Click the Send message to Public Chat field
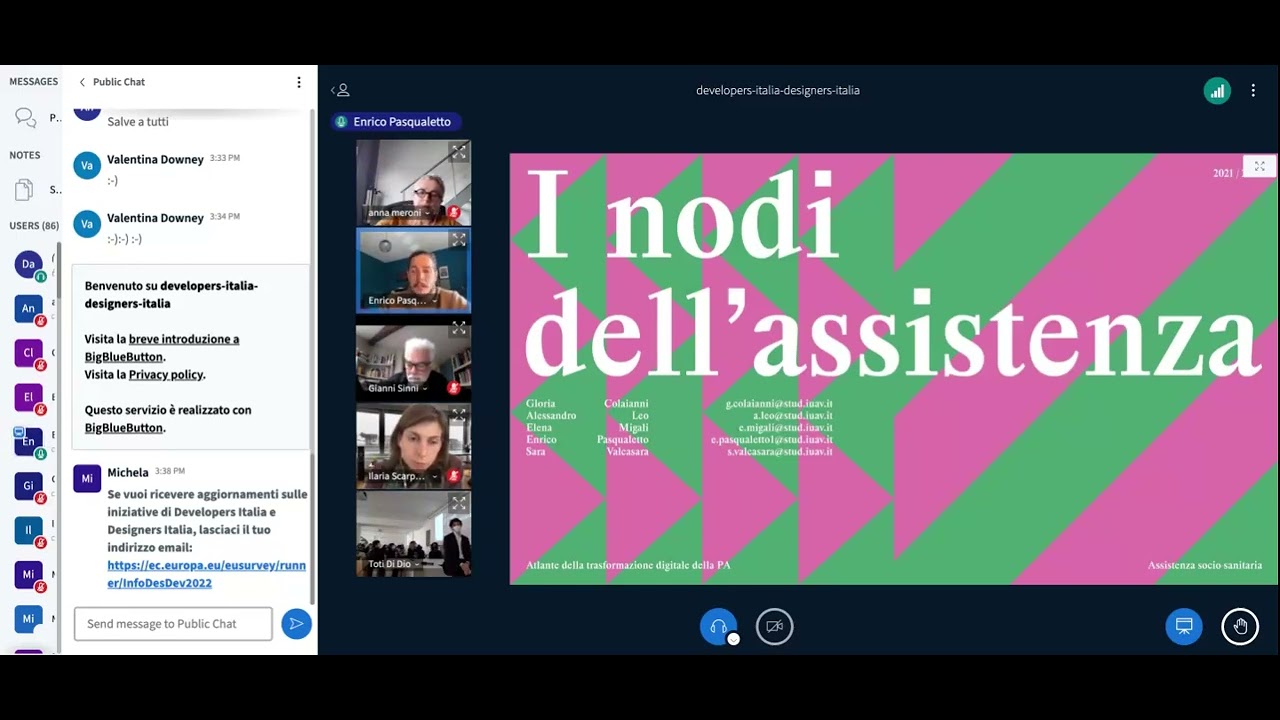The image size is (1280, 720). pyautogui.click(x=173, y=624)
